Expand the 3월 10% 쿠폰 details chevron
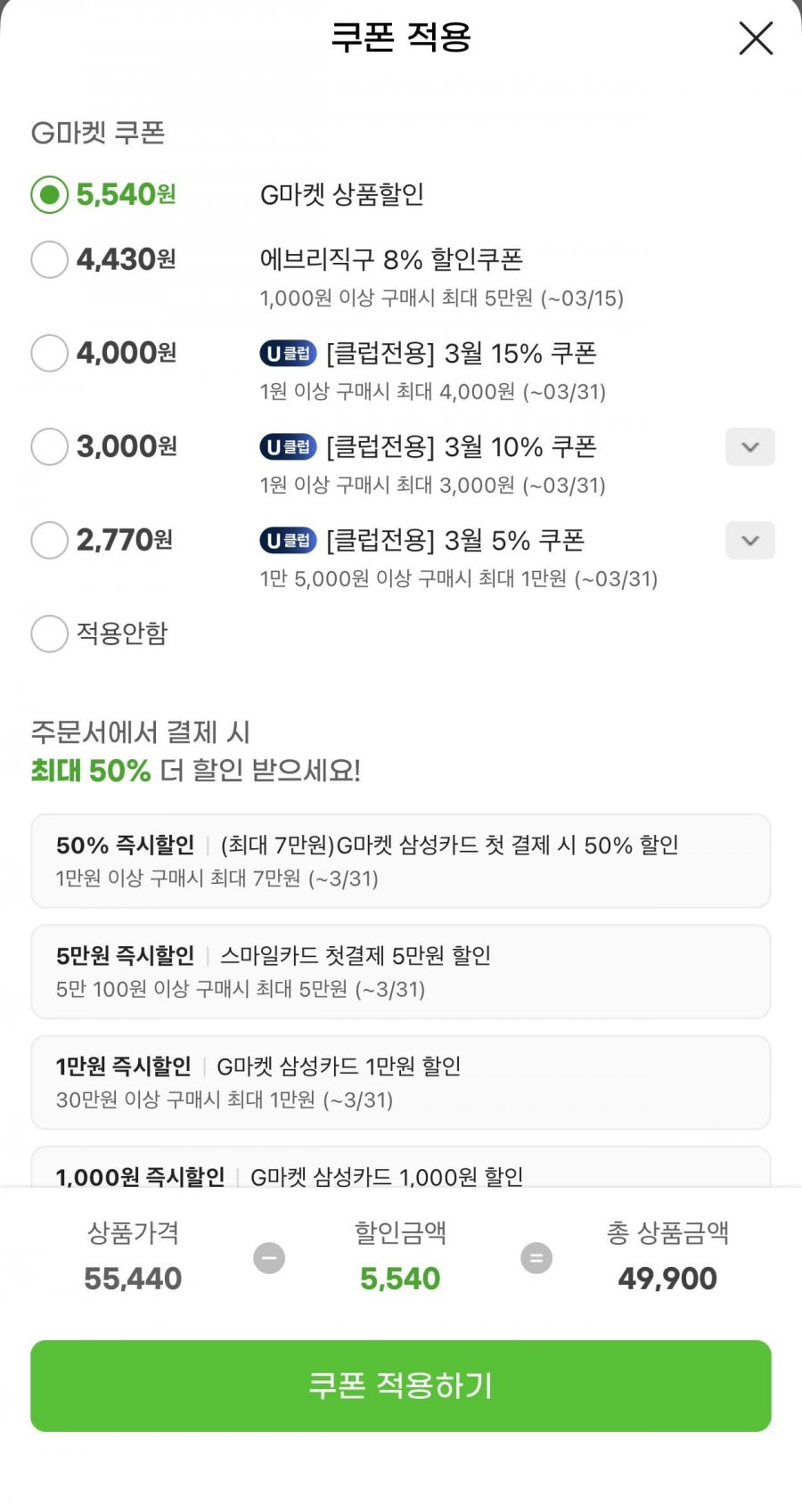 click(x=749, y=447)
